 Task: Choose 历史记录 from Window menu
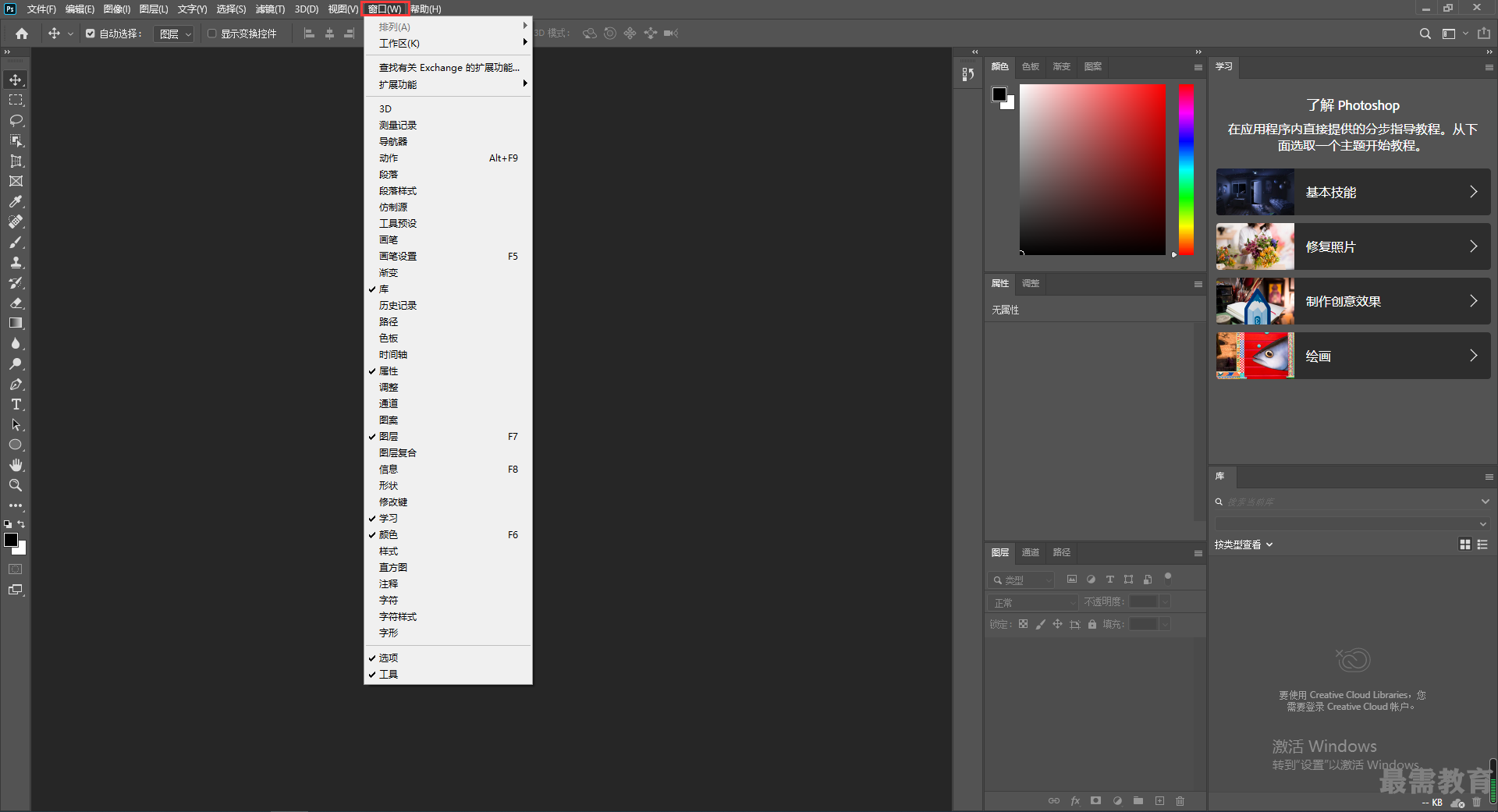coord(448,306)
